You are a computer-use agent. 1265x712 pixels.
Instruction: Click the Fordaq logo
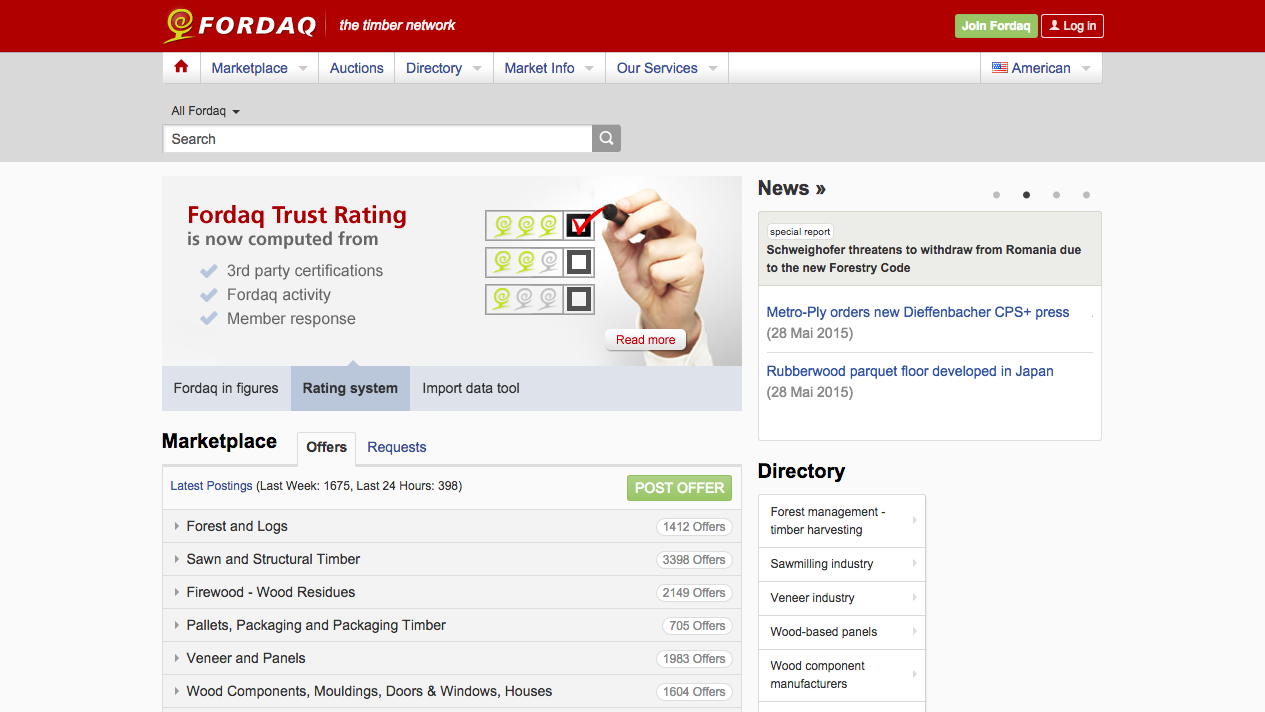click(x=240, y=25)
